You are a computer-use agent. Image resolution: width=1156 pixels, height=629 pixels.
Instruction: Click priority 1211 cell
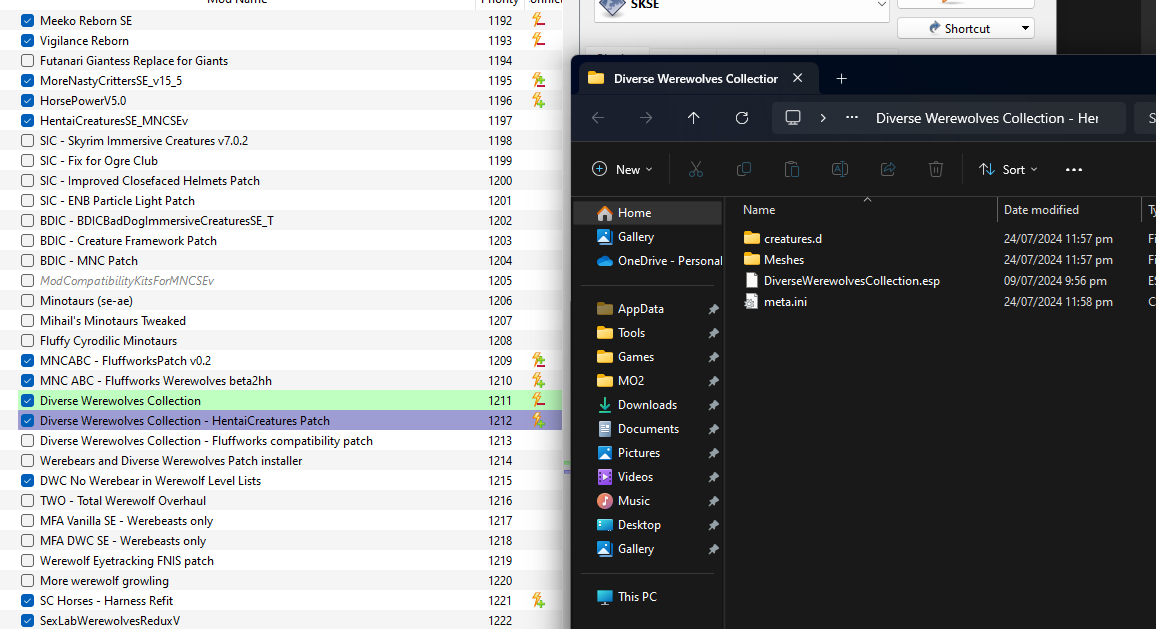tap(500, 400)
